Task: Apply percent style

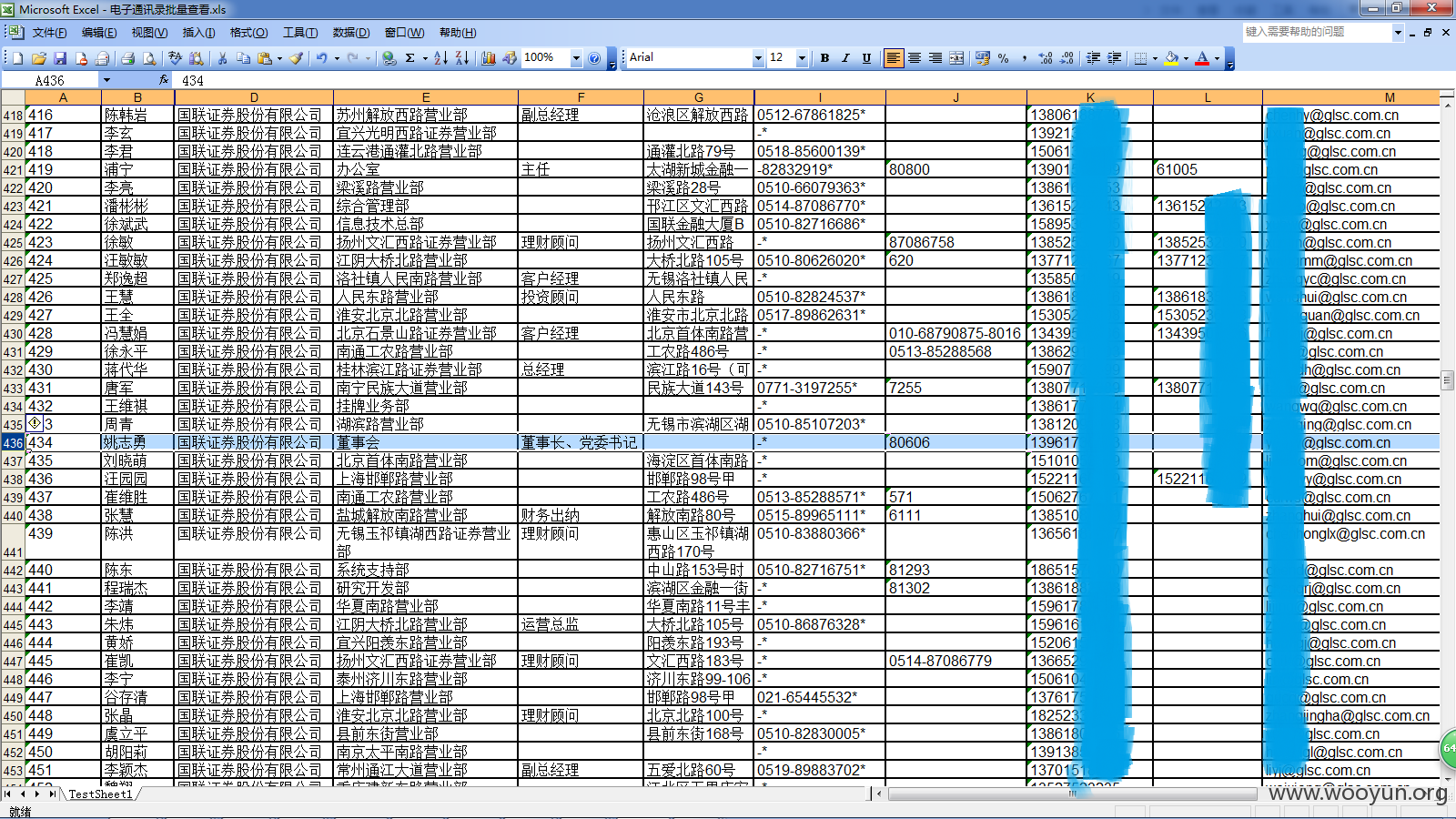Action: pos(1003,58)
